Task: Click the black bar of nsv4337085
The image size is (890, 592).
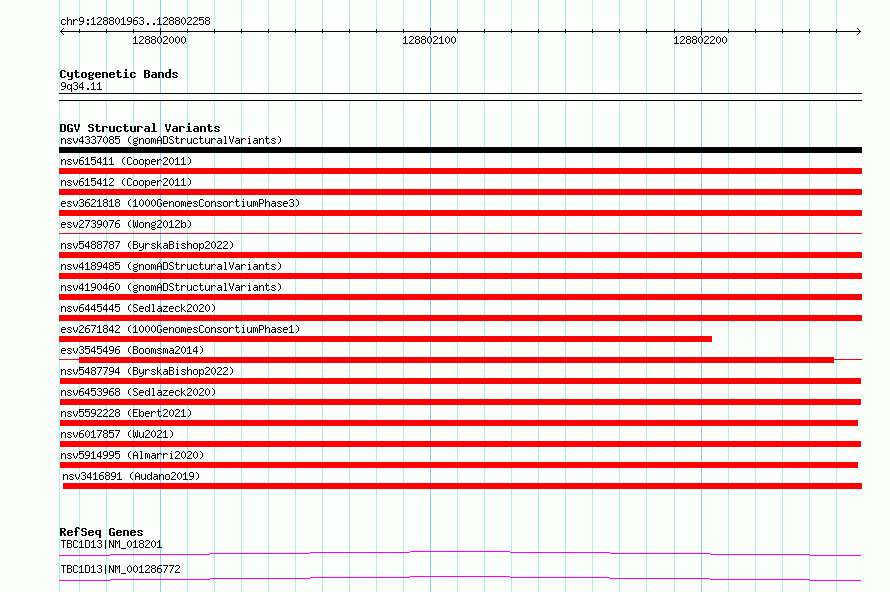Action: [x=460, y=150]
